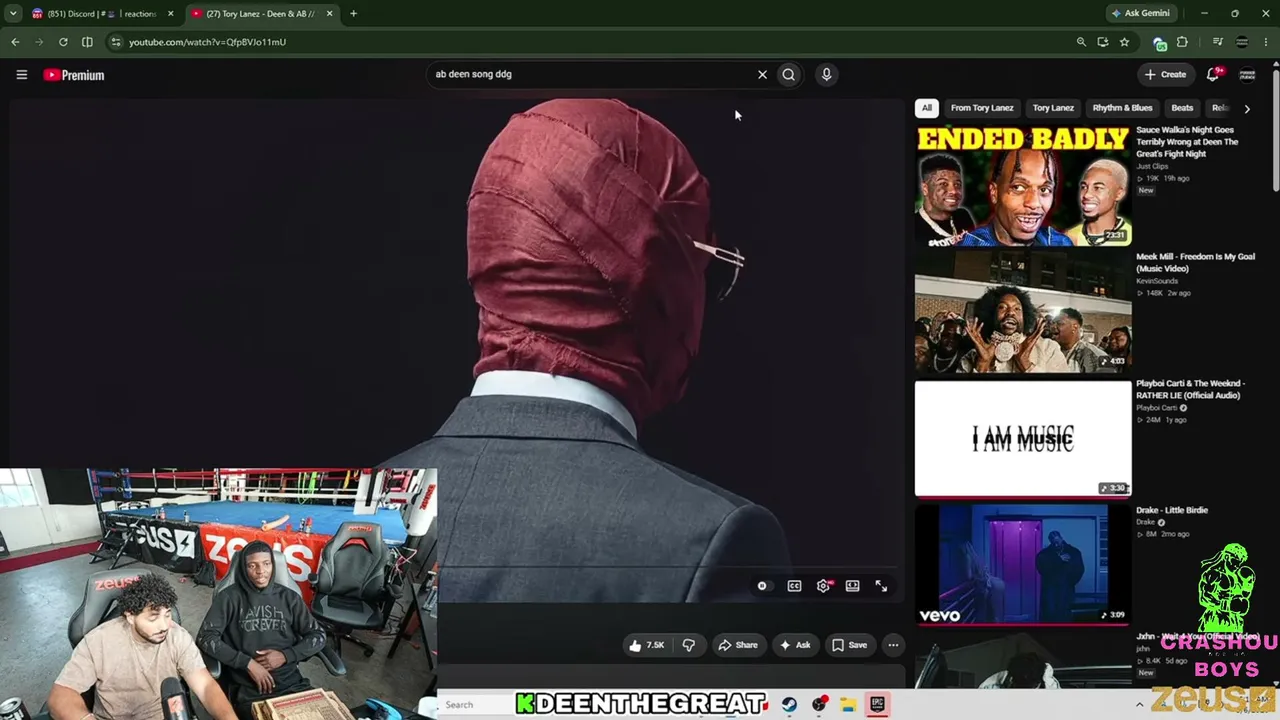The height and width of the screenshot is (720, 1280).
Task: Open the Drake vevo video thumbnail
Action: tap(1023, 565)
